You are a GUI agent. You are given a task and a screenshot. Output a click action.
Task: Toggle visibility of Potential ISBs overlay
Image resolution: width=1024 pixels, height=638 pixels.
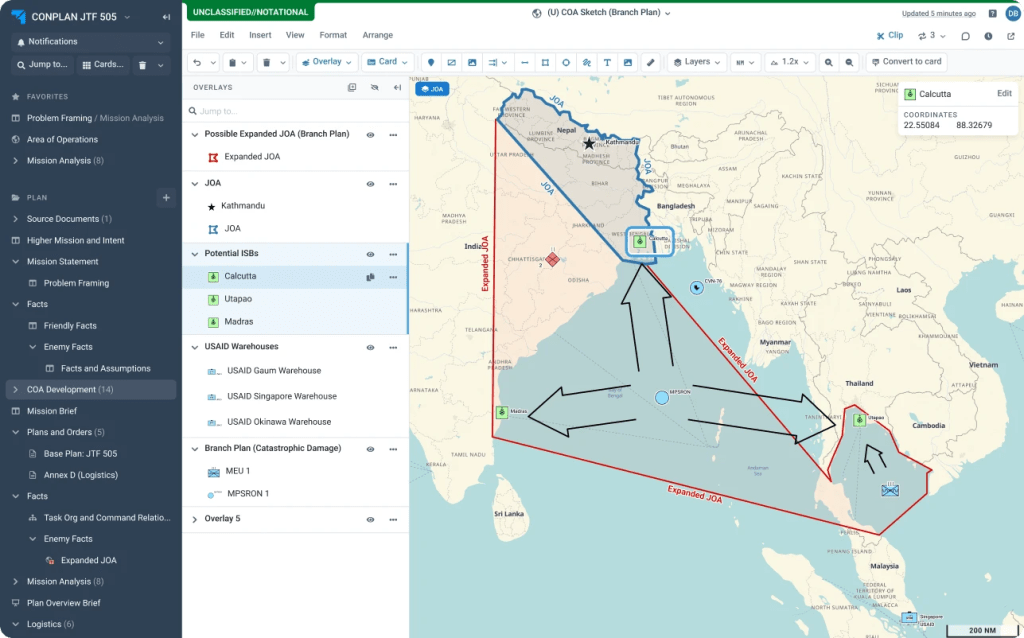370,254
